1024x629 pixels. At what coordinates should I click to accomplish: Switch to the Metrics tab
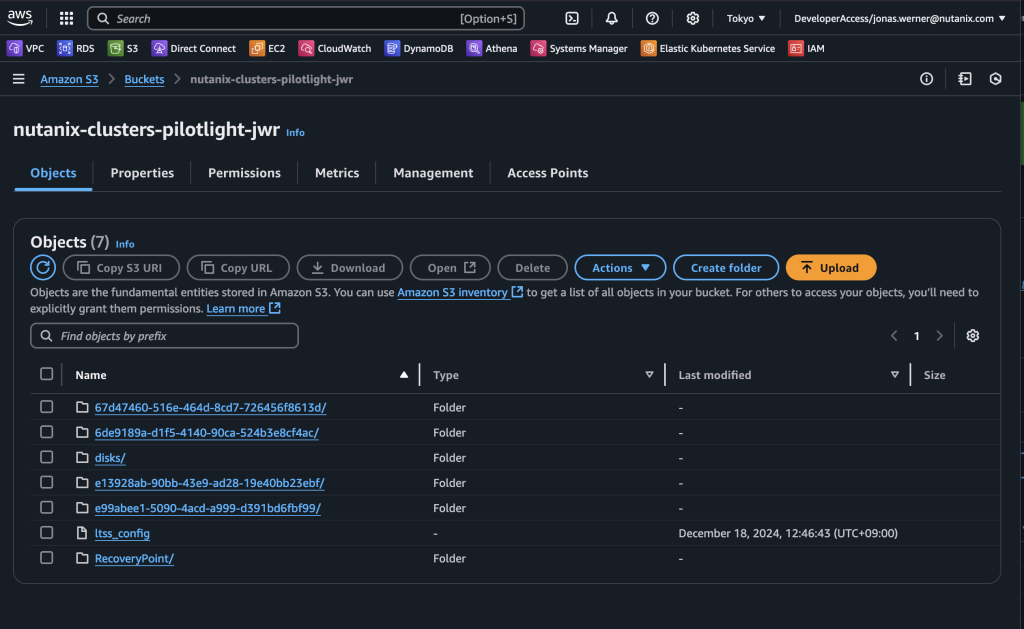pos(337,173)
